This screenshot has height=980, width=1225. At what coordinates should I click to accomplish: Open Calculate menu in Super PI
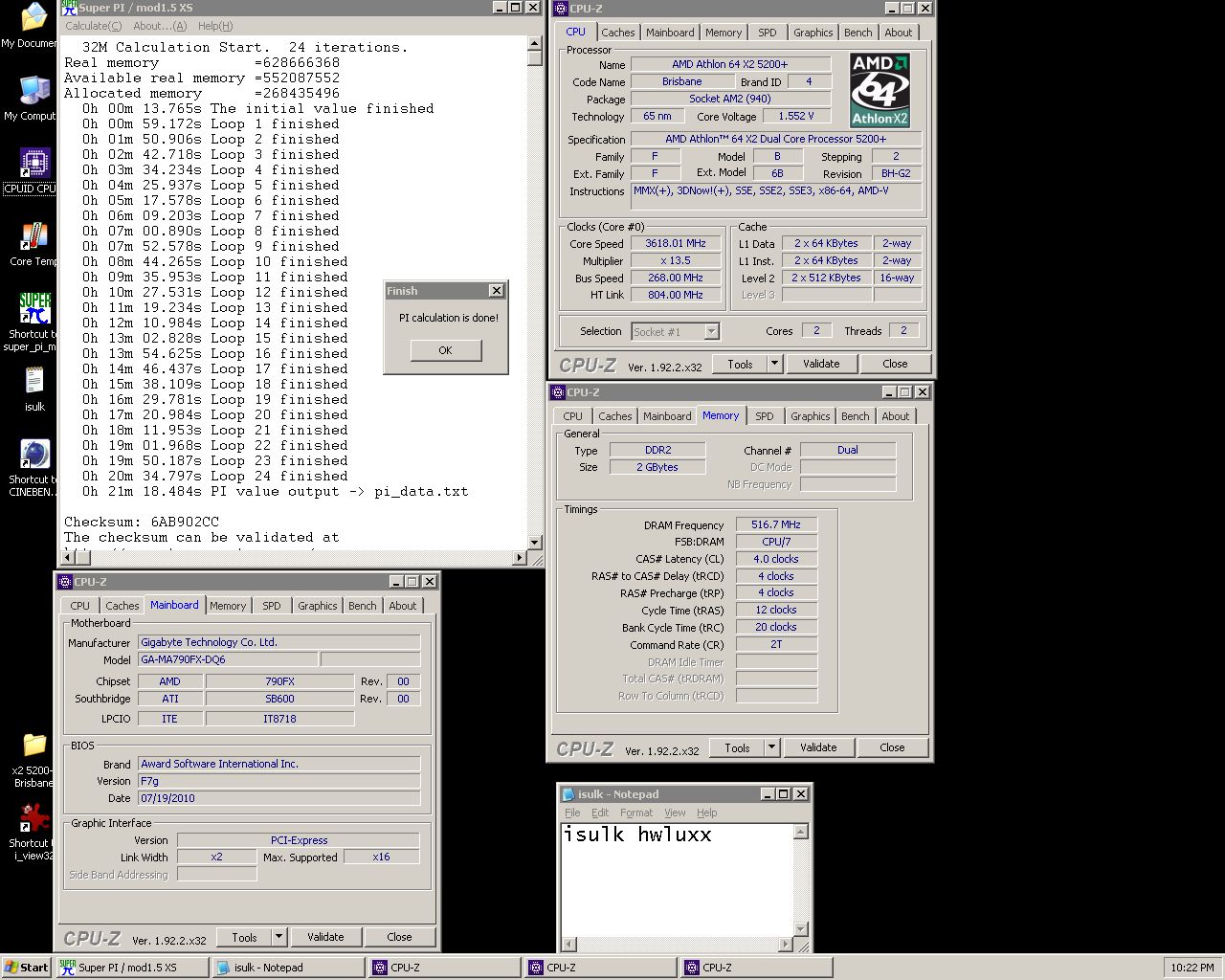(93, 26)
